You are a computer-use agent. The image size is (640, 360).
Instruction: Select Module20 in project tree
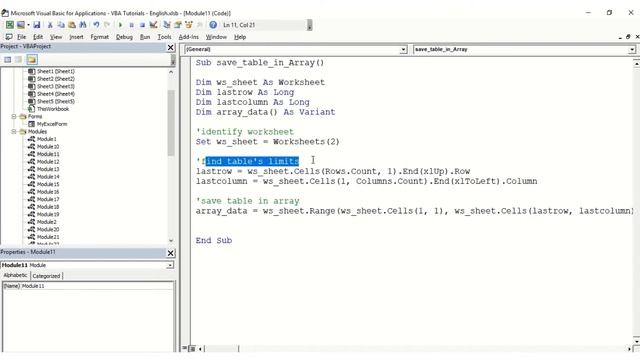[x=48, y=229]
